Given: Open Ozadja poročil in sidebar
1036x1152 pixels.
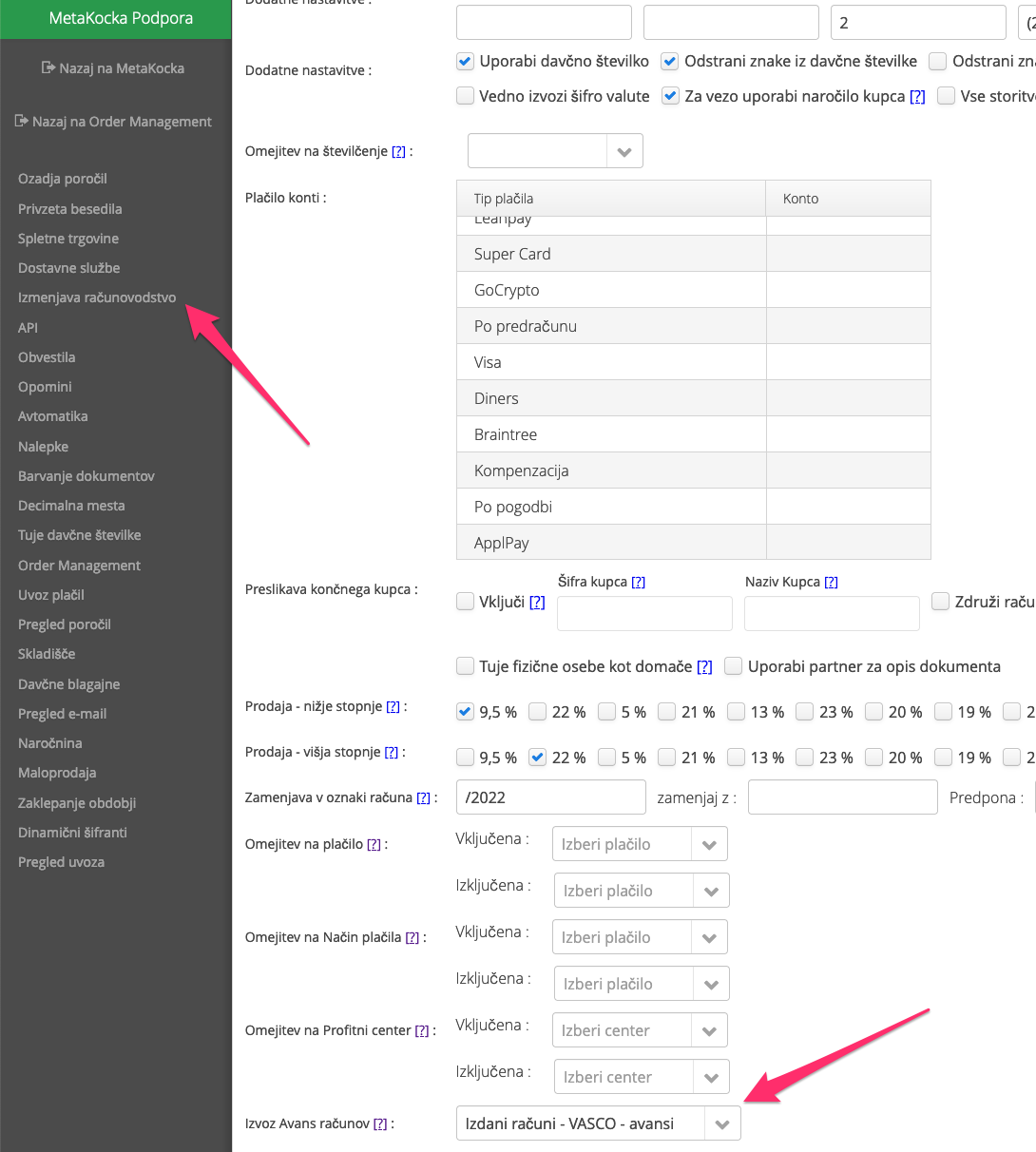Looking at the screenshot, I should 63,179.
